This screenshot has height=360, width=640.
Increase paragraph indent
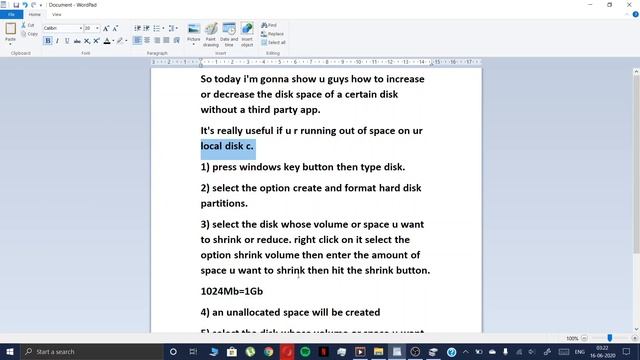pos(147,28)
